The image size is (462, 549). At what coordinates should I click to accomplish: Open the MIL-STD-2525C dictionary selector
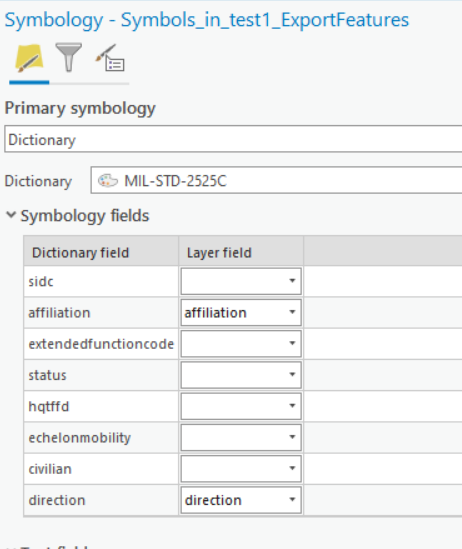click(276, 181)
